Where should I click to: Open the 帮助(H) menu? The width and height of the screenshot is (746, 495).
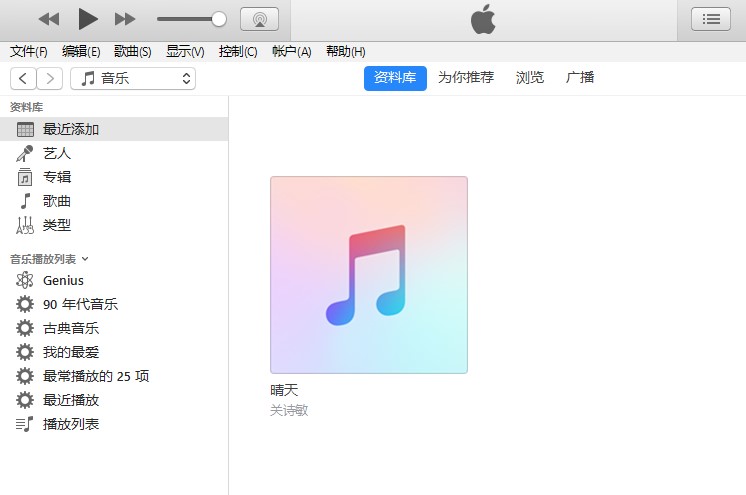click(x=346, y=51)
